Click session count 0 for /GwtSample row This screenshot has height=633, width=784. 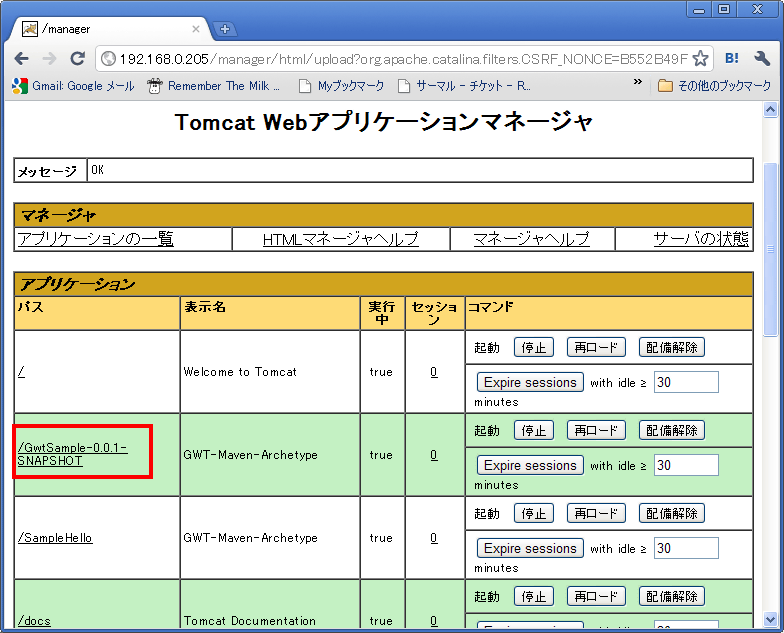[434, 455]
